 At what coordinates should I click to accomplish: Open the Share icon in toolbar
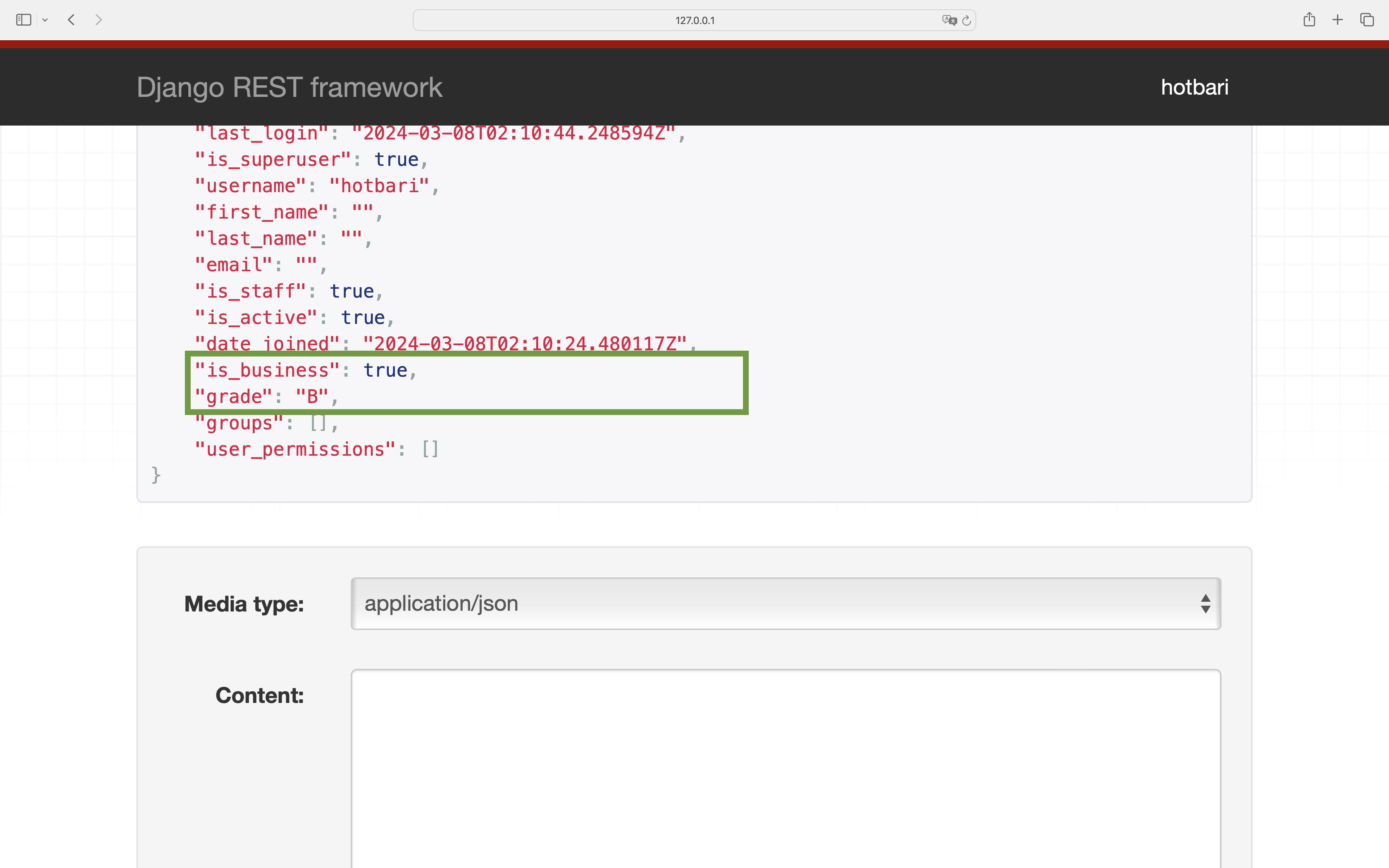[x=1309, y=19]
